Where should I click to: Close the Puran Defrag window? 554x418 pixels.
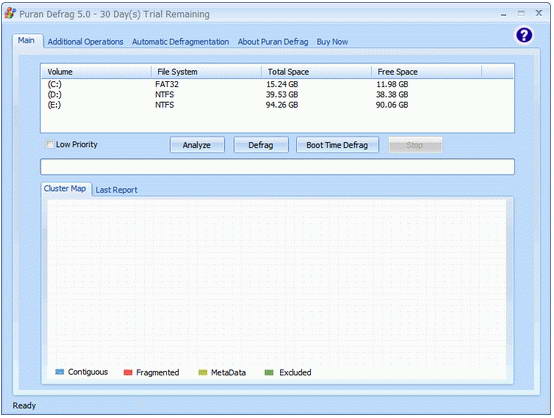539,13
